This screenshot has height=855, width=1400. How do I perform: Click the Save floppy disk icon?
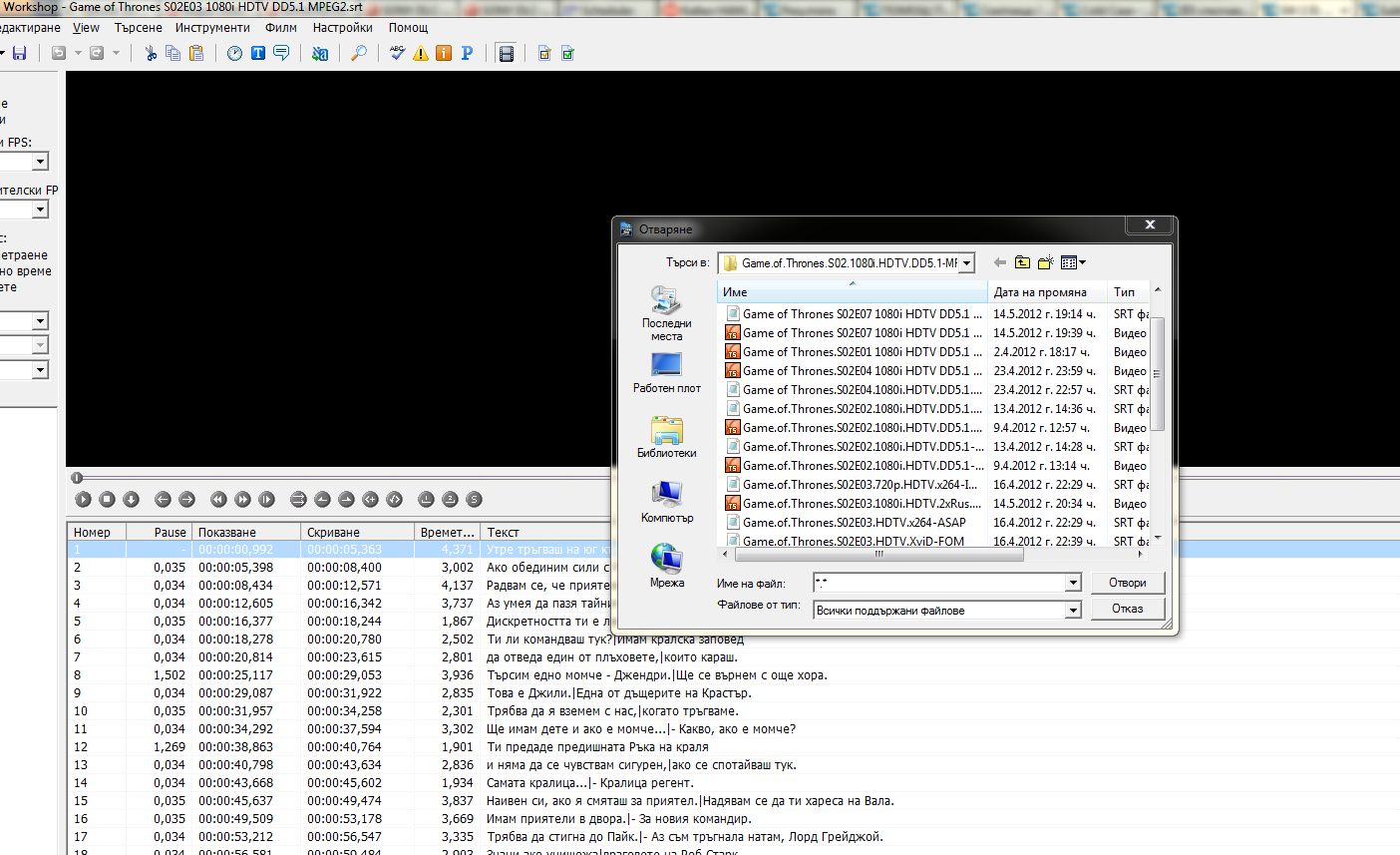pyautogui.click(x=19, y=53)
